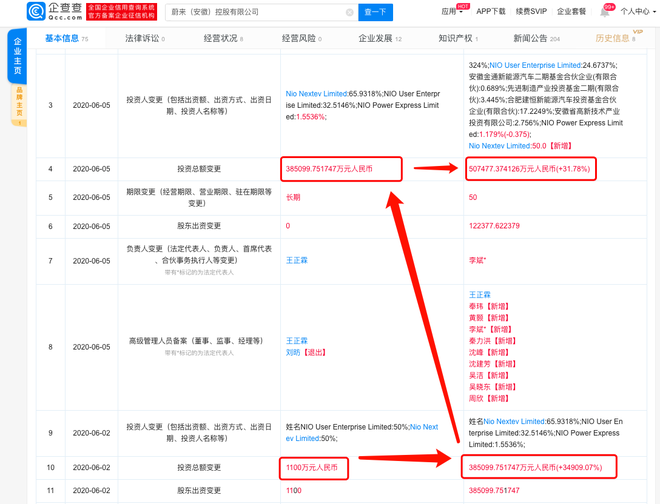Image resolution: width=660 pixels, height=504 pixels.
Task: Click 投资总额变更 in row 4
Action: coord(199,169)
